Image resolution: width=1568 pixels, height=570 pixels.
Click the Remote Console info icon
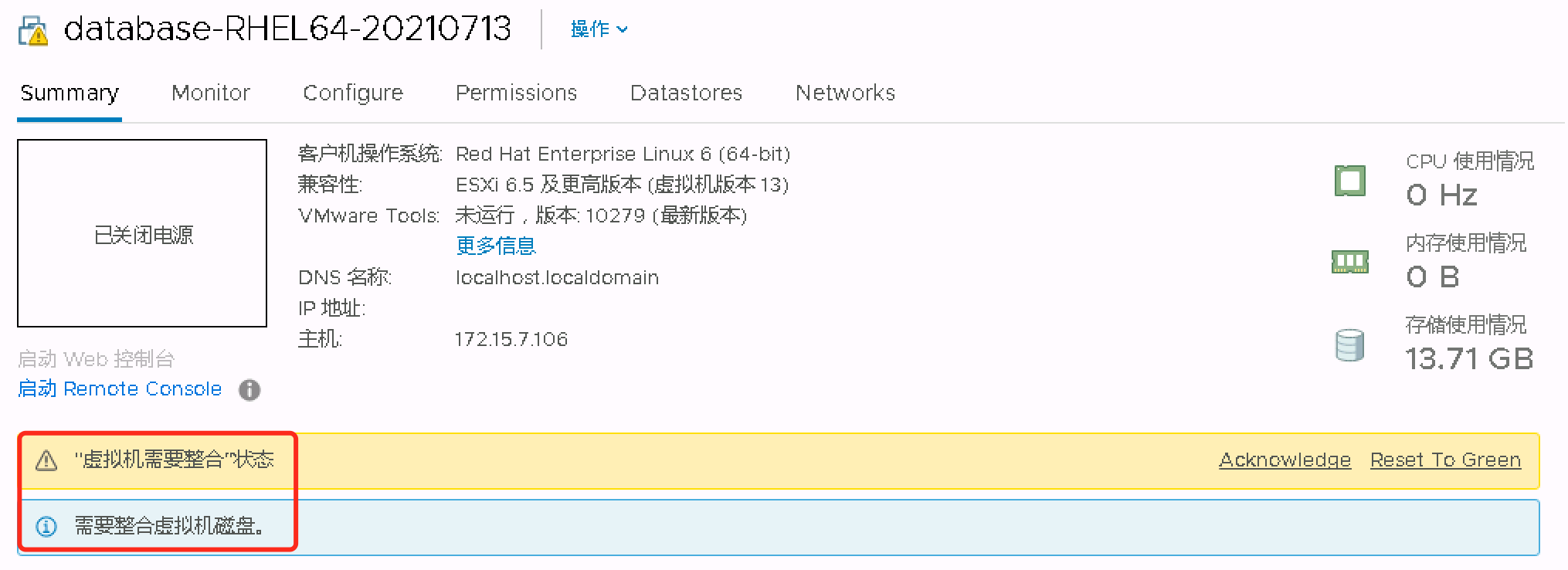click(x=249, y=390)
